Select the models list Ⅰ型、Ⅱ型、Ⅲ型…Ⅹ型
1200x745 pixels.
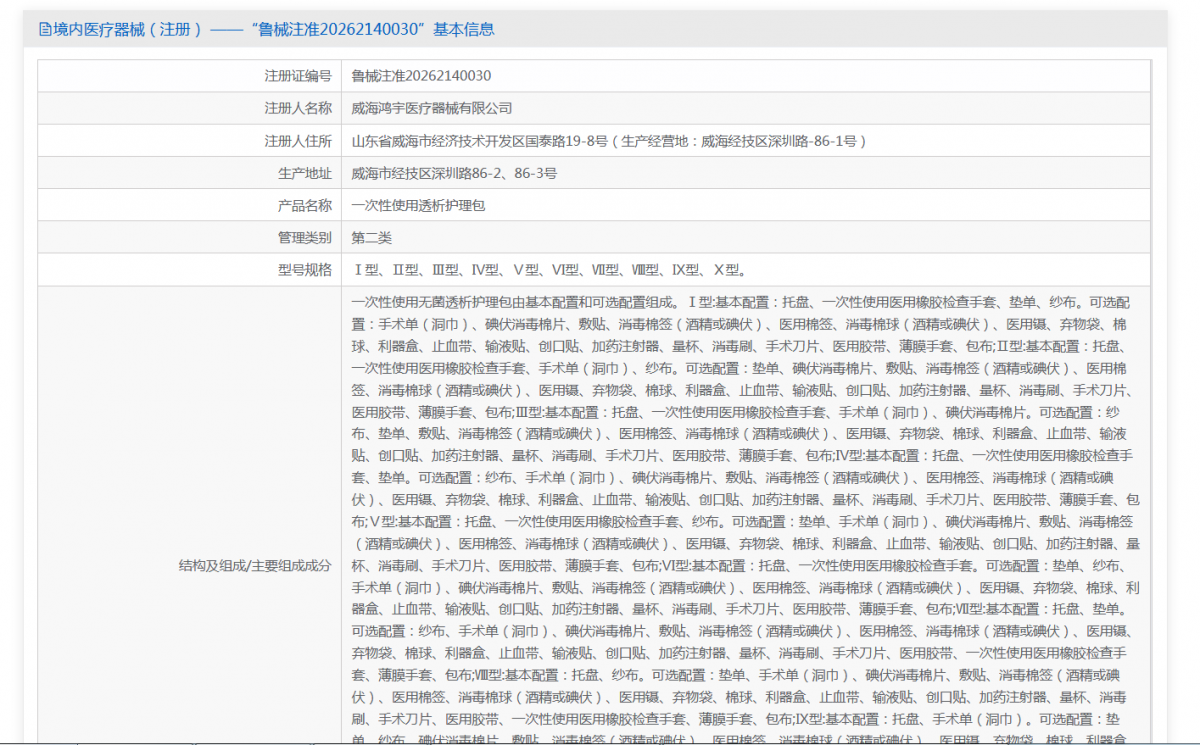550,270
